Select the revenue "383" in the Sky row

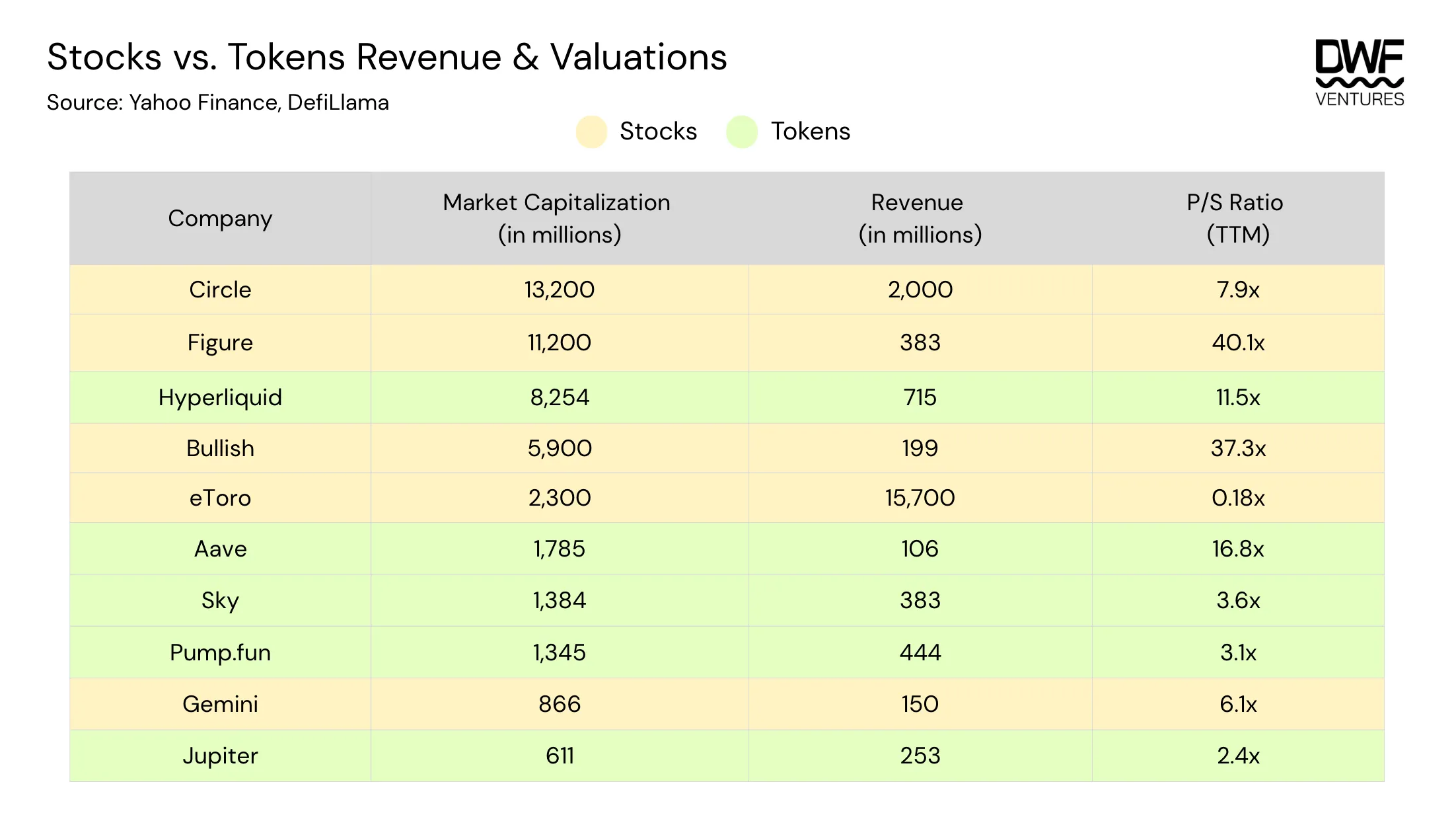[920, 600]
